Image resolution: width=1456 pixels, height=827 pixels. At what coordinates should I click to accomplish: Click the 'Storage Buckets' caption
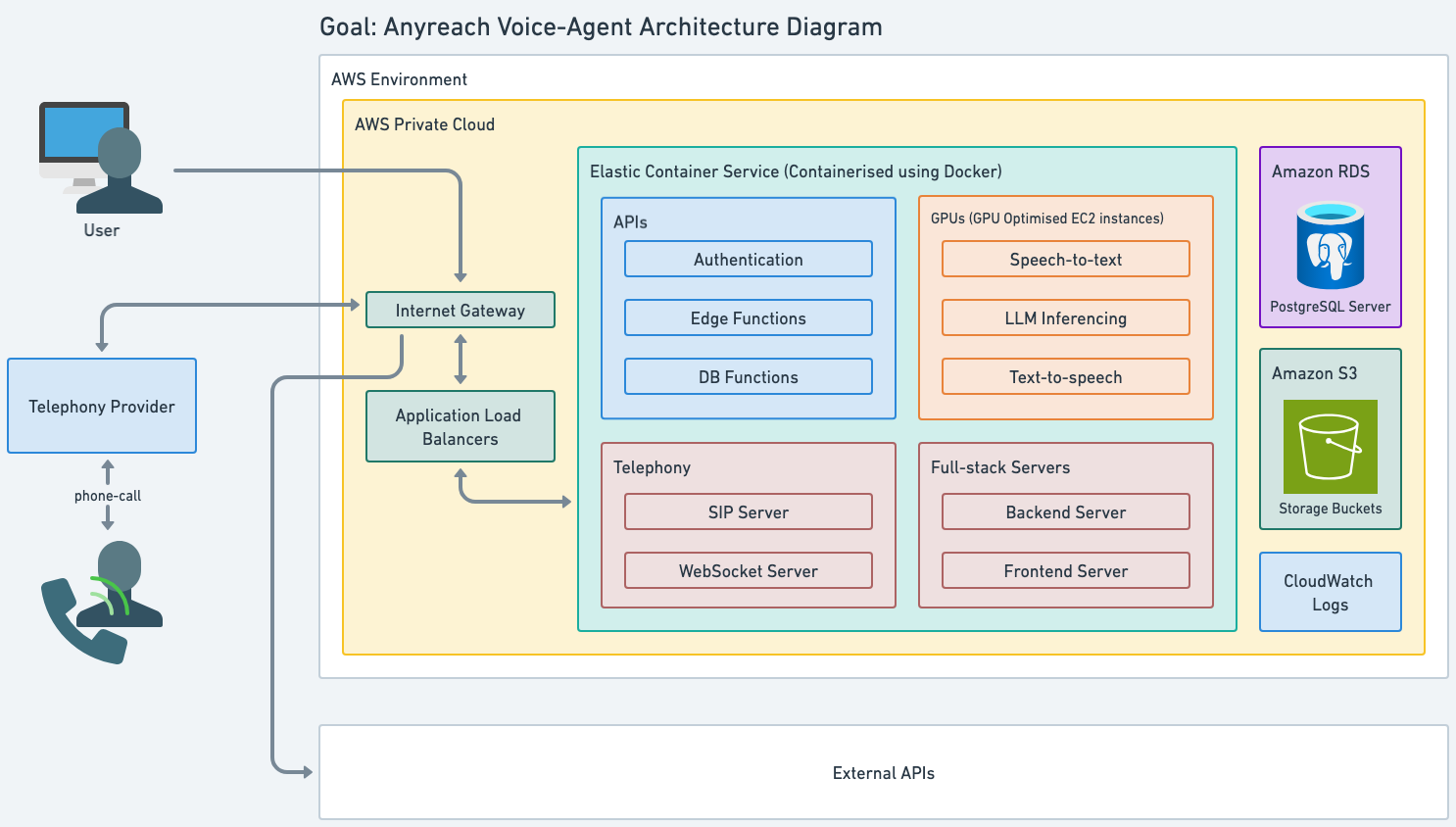pyautogui.click(x=1331, y=509)
